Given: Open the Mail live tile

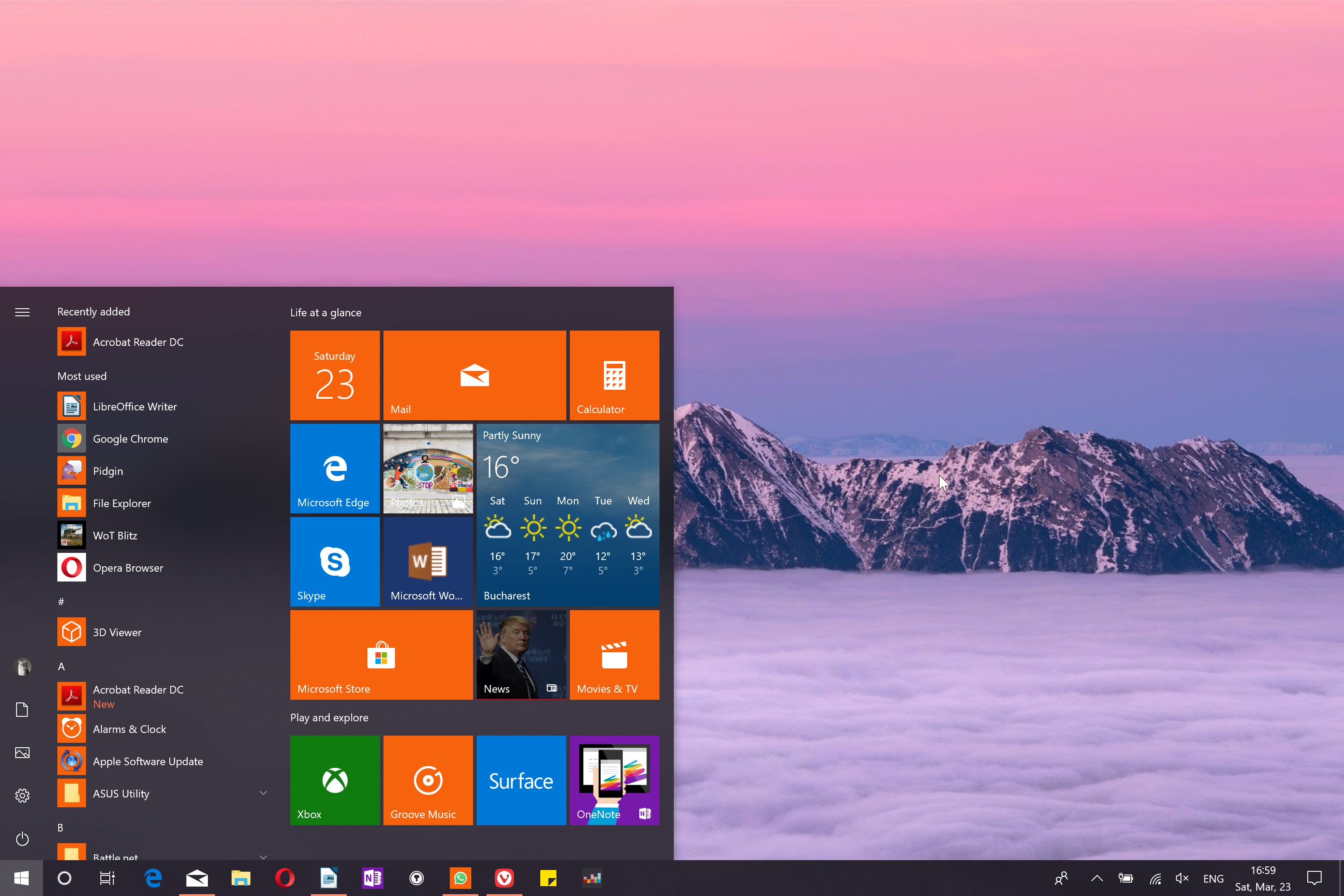Looking at the screenshot, I should click(474, 375).
